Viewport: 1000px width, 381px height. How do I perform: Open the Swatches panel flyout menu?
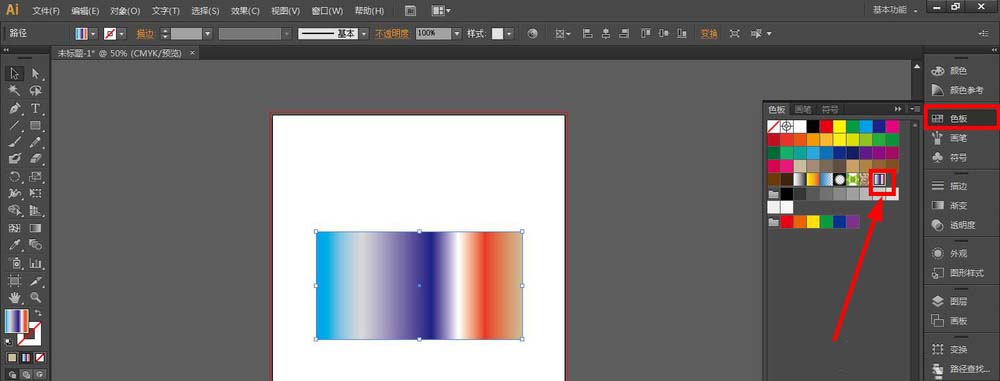point(916,109)
